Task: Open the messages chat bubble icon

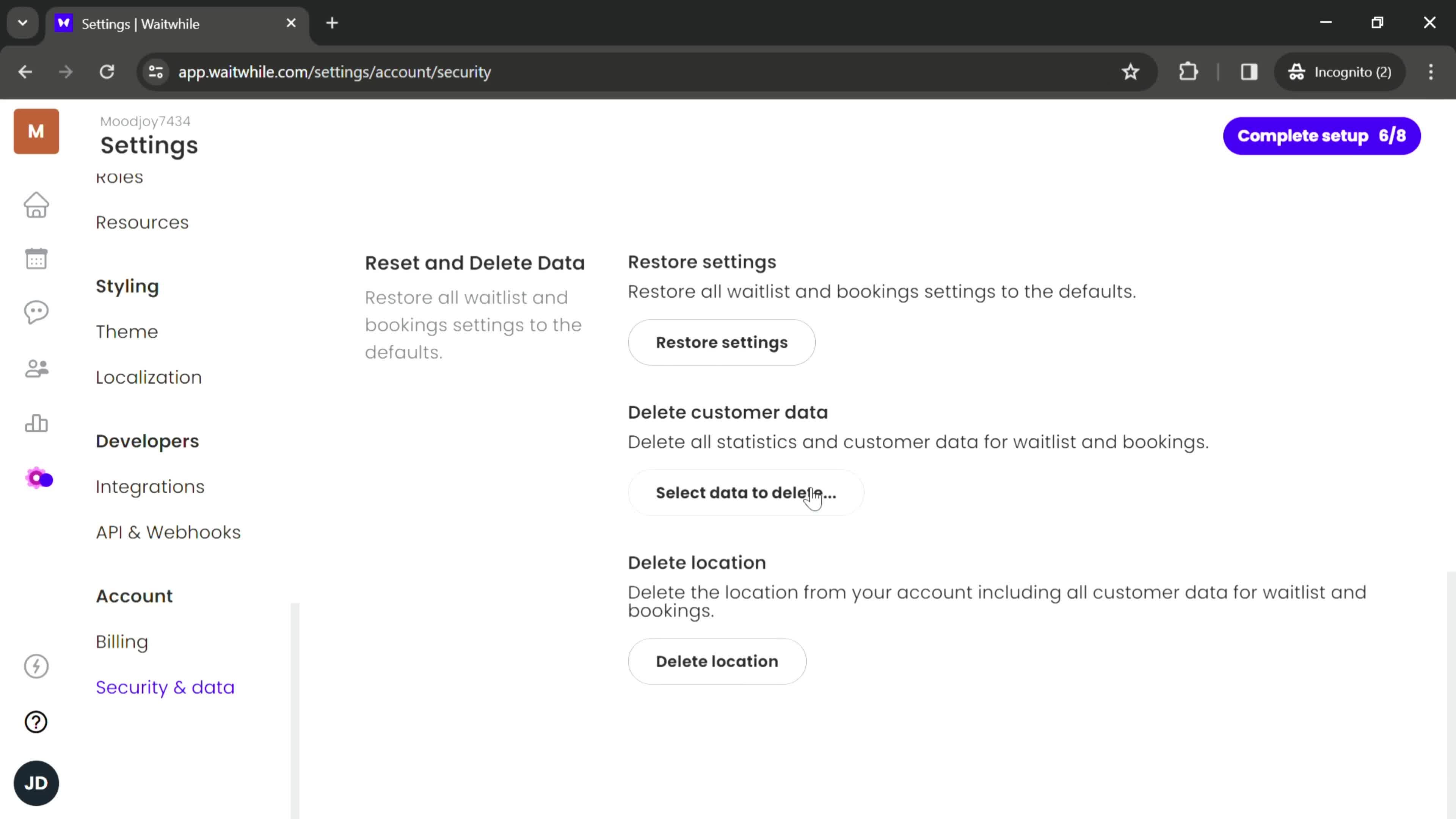Action: click(x=36, y=312)
